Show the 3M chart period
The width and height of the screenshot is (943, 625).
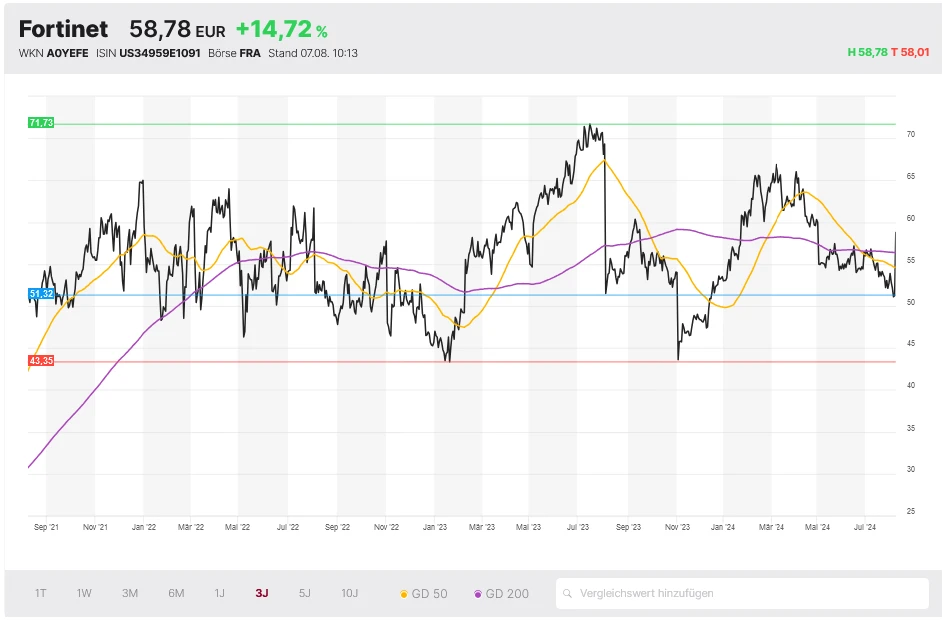click(130, 593)
